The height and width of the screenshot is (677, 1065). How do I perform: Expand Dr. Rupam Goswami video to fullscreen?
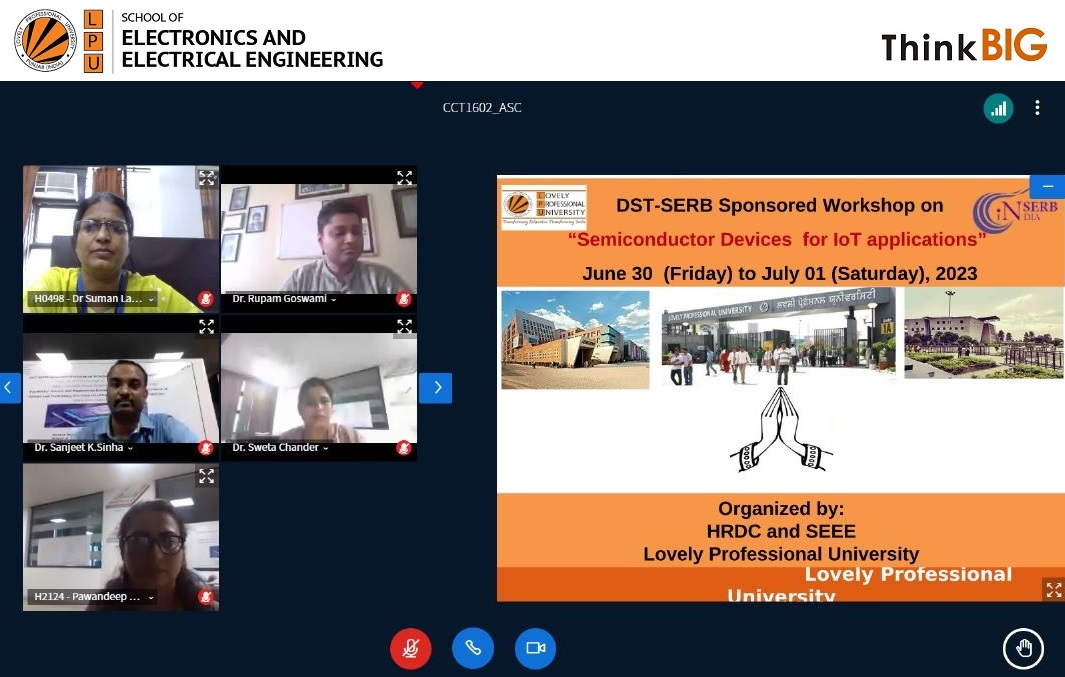coord(405,178)
